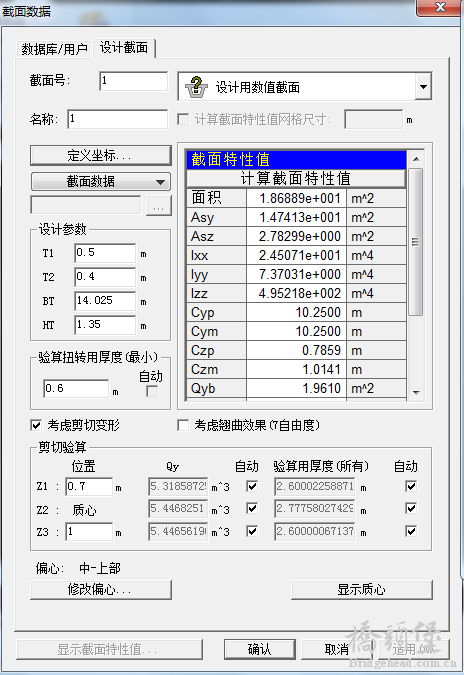The image size is (464, 675).
Task: Select the Ixx value 2.45071e+001
Action: click(296, 255)
